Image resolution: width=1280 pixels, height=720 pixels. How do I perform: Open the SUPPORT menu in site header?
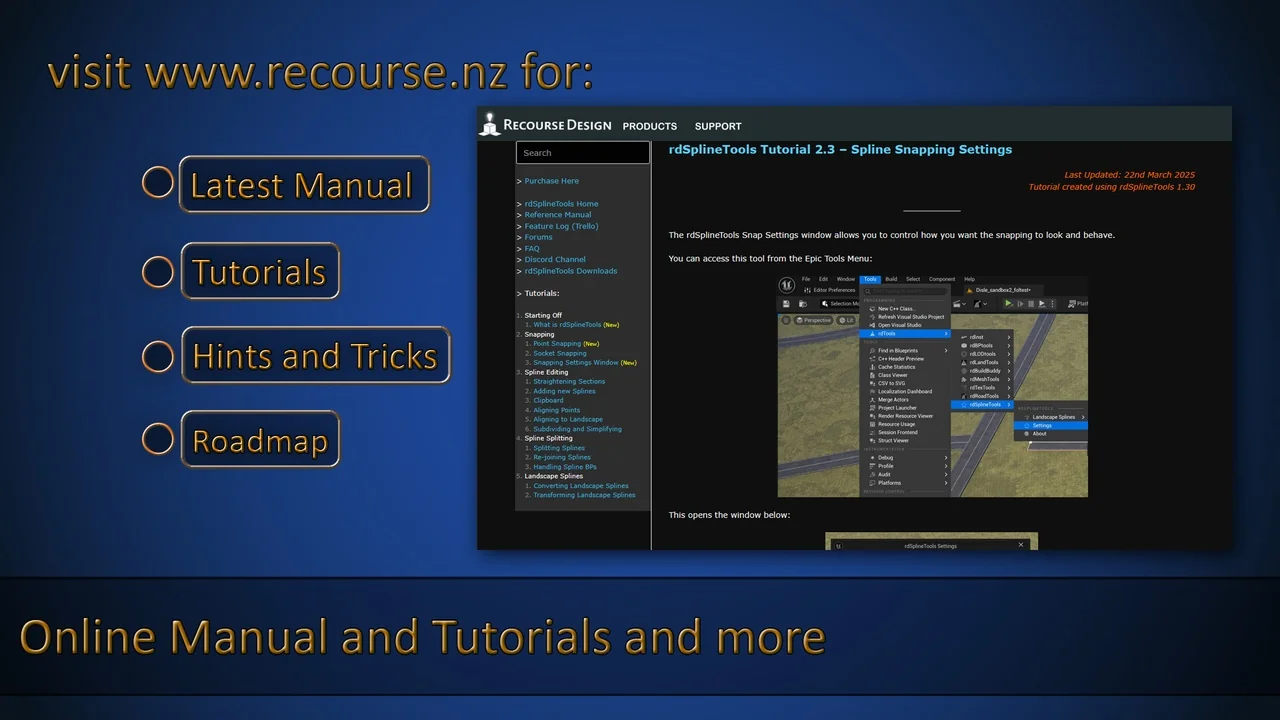718,126
